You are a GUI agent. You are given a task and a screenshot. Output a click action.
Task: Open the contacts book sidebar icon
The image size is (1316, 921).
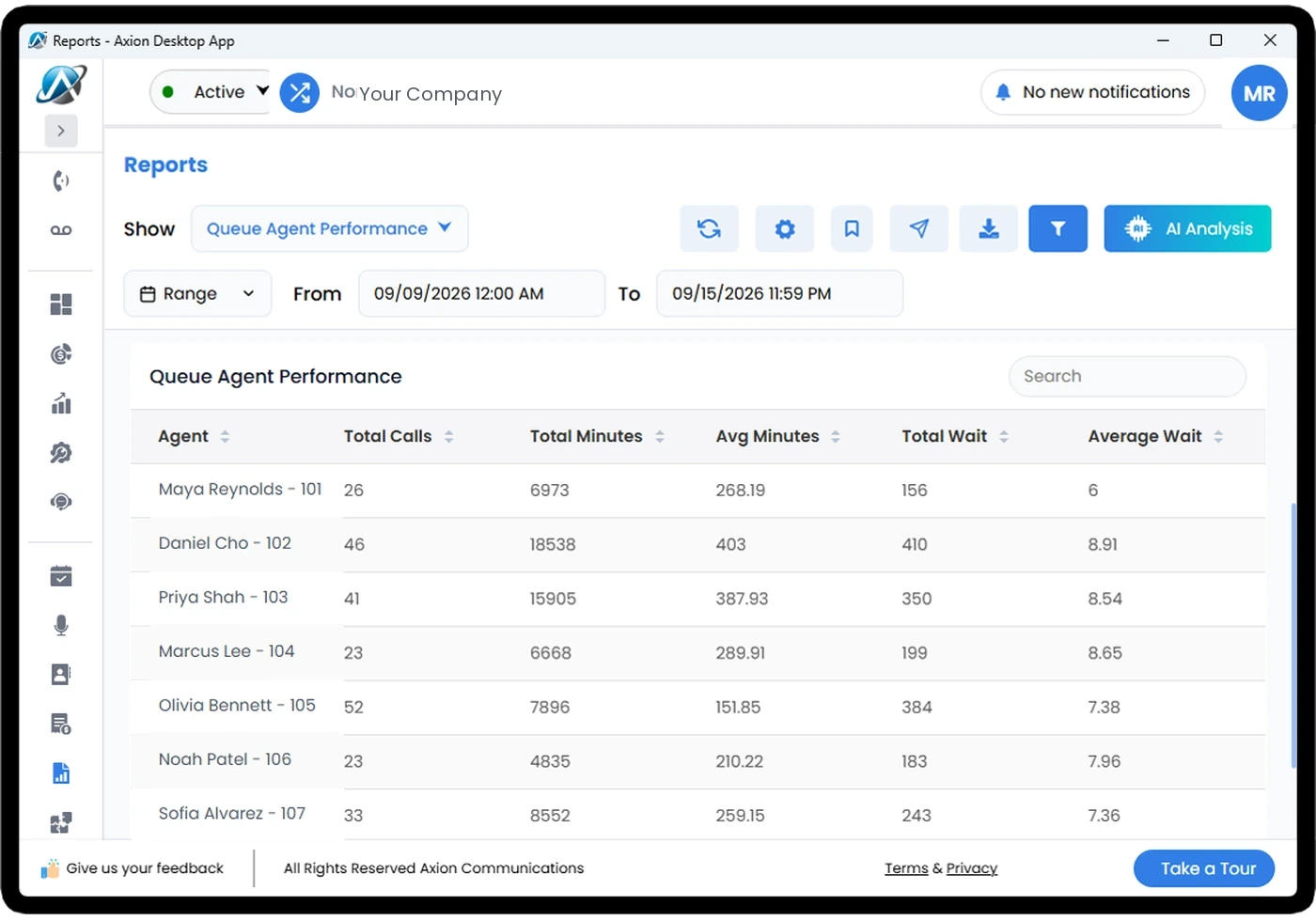click(61, 675)
